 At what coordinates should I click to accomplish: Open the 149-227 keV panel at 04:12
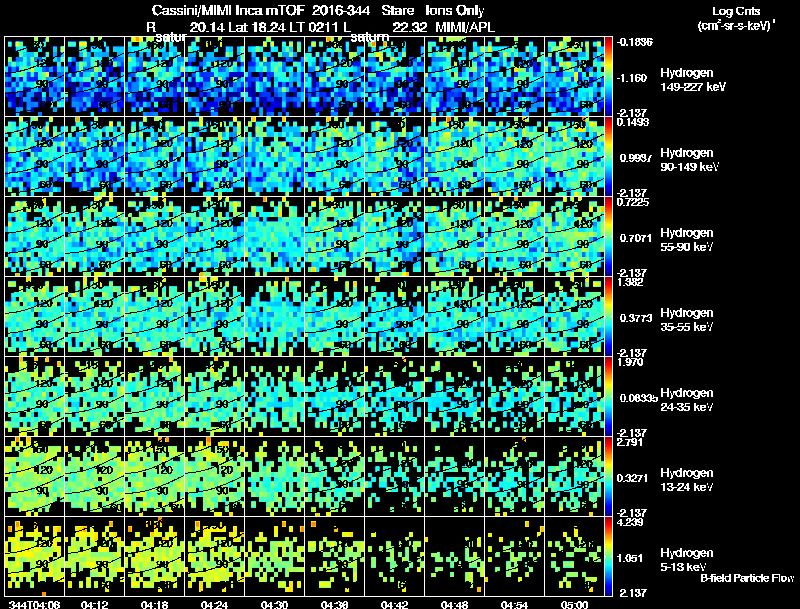coord(94,76)
